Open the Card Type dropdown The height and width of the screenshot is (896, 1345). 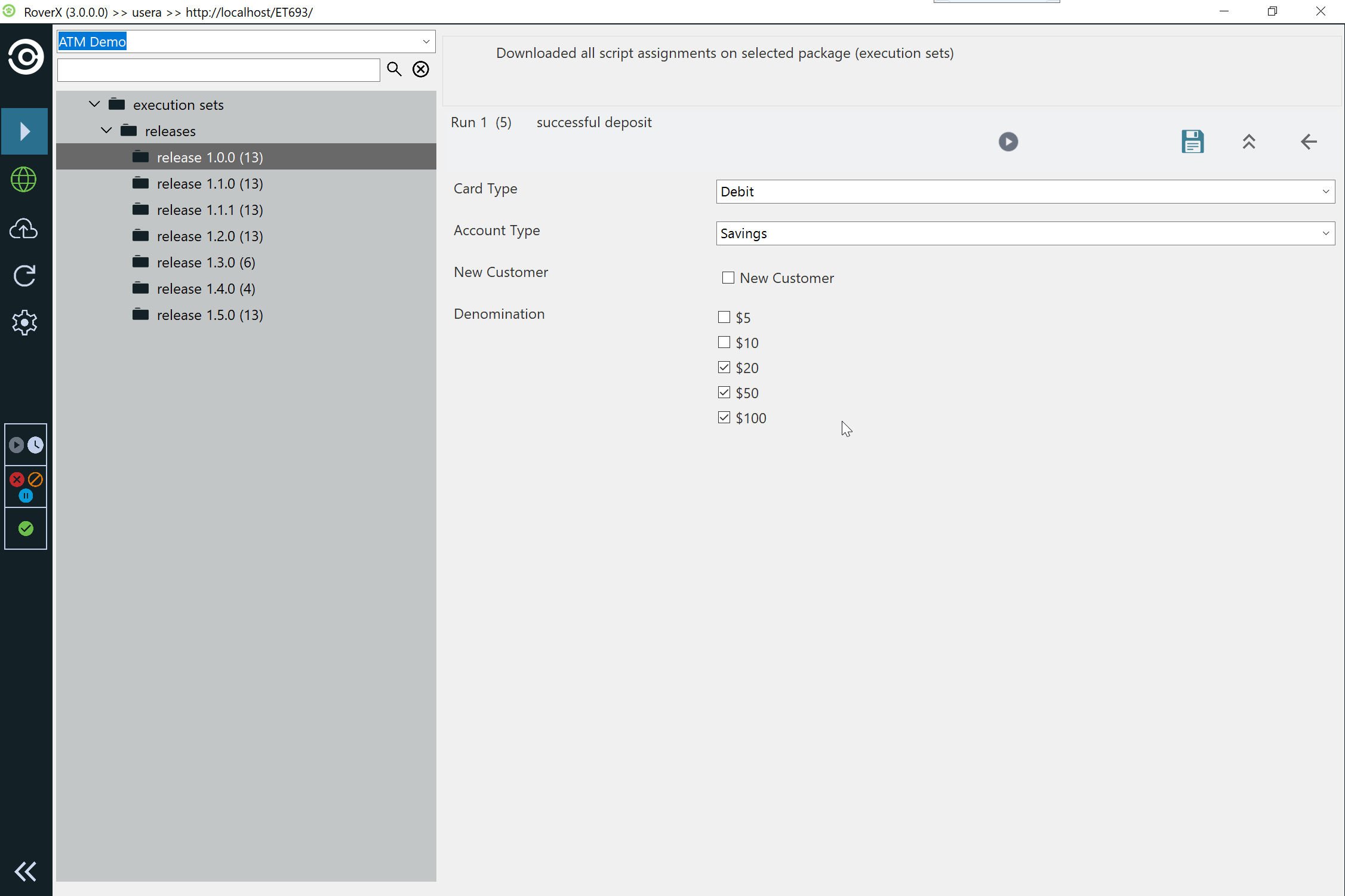pyautogui.click(x=1024, y=192)
